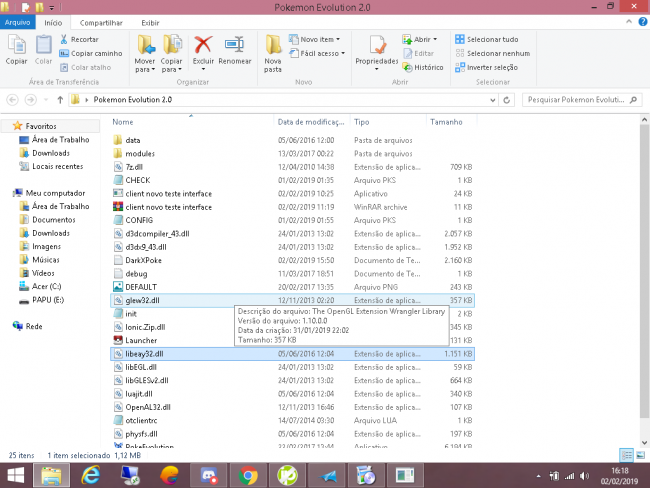Click Copiar caminho button
The image size is (650, 488).
click(x=91, y=53)
